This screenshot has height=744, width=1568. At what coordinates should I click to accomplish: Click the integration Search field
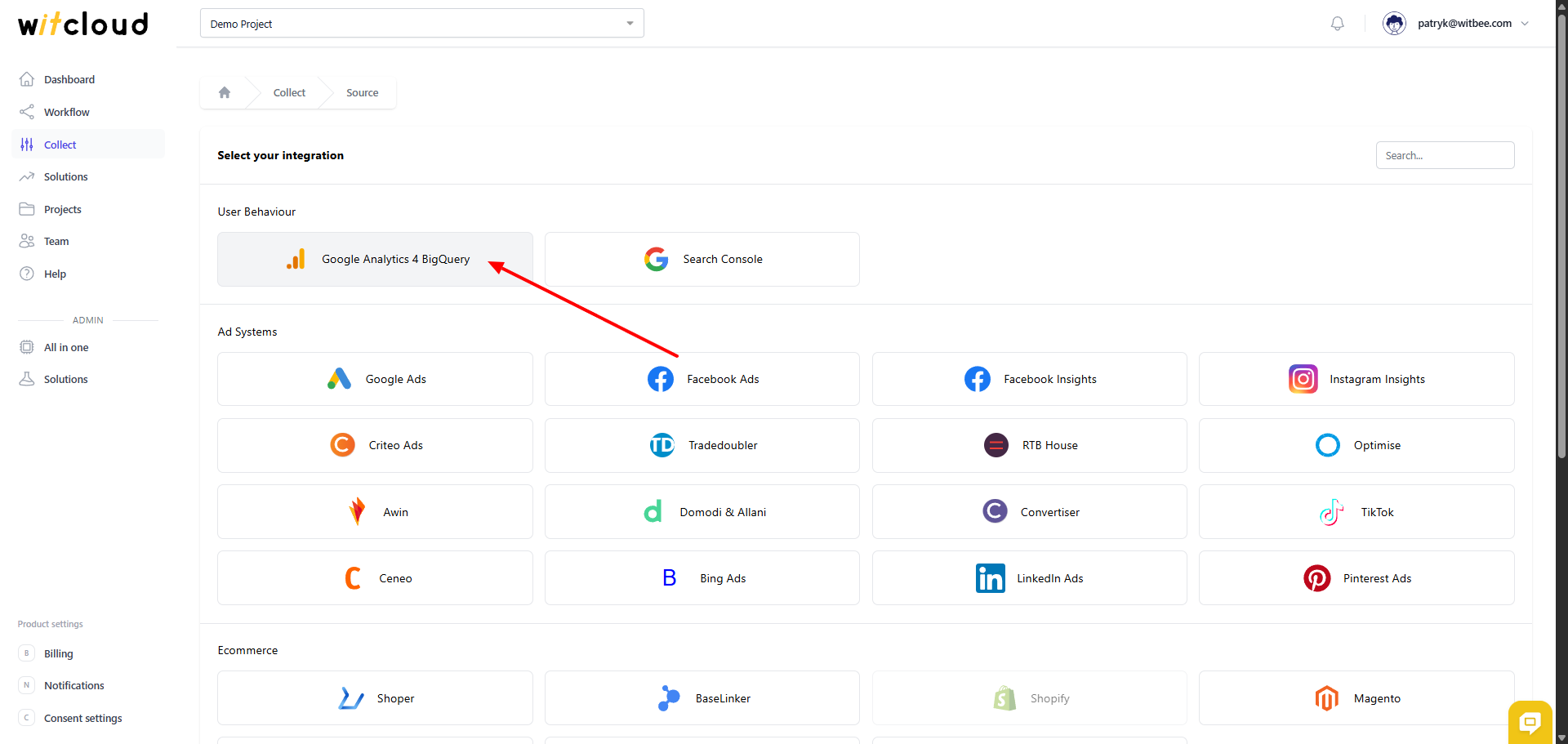[1444, 156]
